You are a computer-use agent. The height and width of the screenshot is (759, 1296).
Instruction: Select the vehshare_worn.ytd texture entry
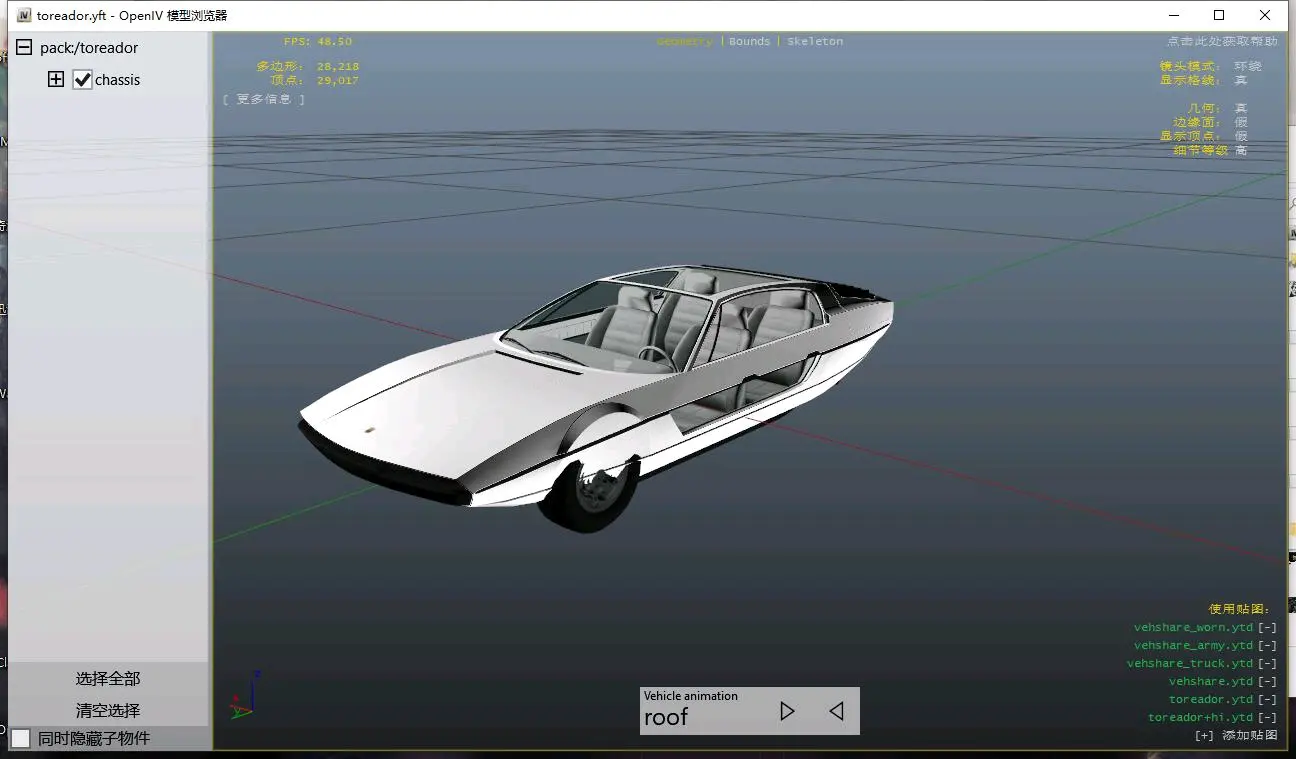(1193, 628)
